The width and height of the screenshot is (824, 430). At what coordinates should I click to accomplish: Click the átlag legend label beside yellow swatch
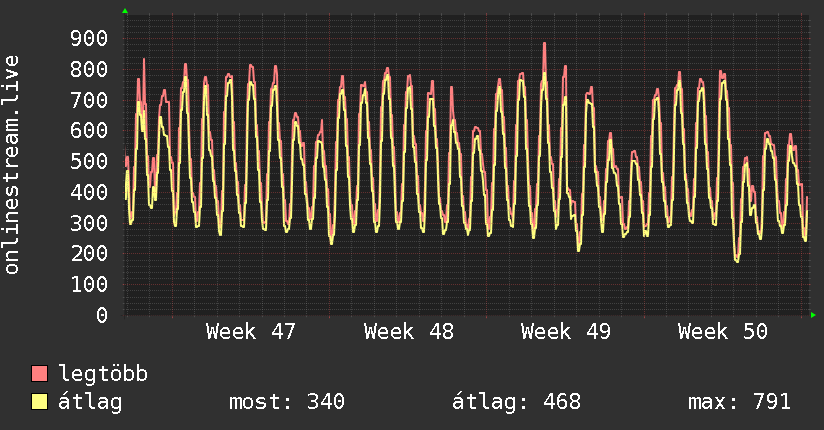(x=90, y=402)
